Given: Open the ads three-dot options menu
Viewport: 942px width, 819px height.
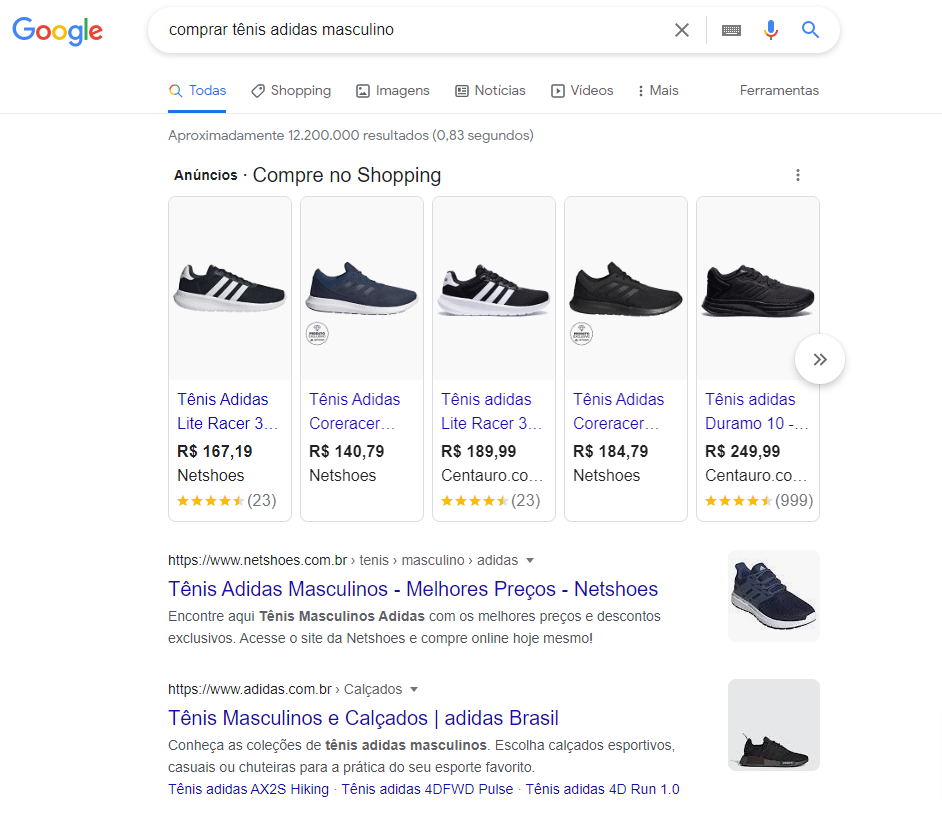Looking at the screenshot, I should 797,175.
